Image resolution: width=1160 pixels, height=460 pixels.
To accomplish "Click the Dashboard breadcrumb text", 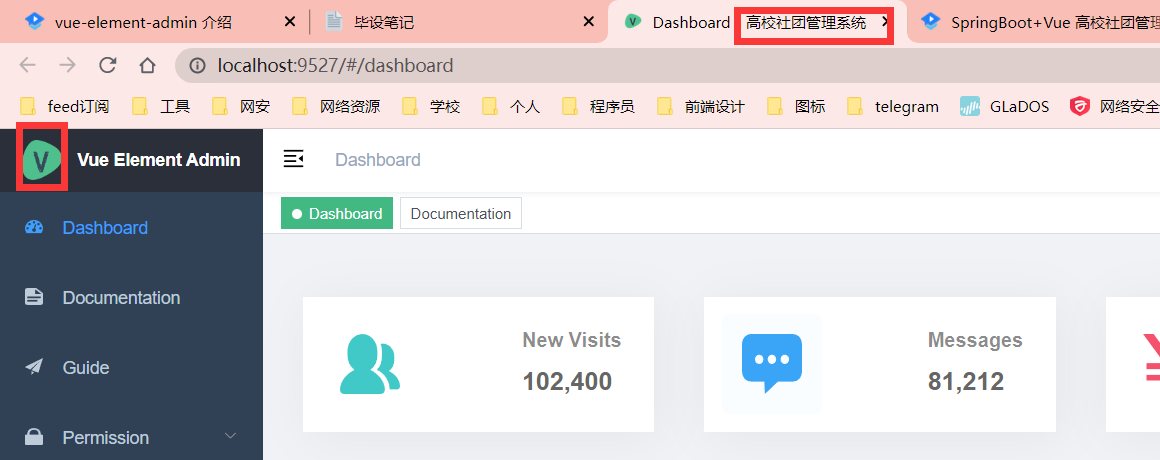I will tap(378, 160).
